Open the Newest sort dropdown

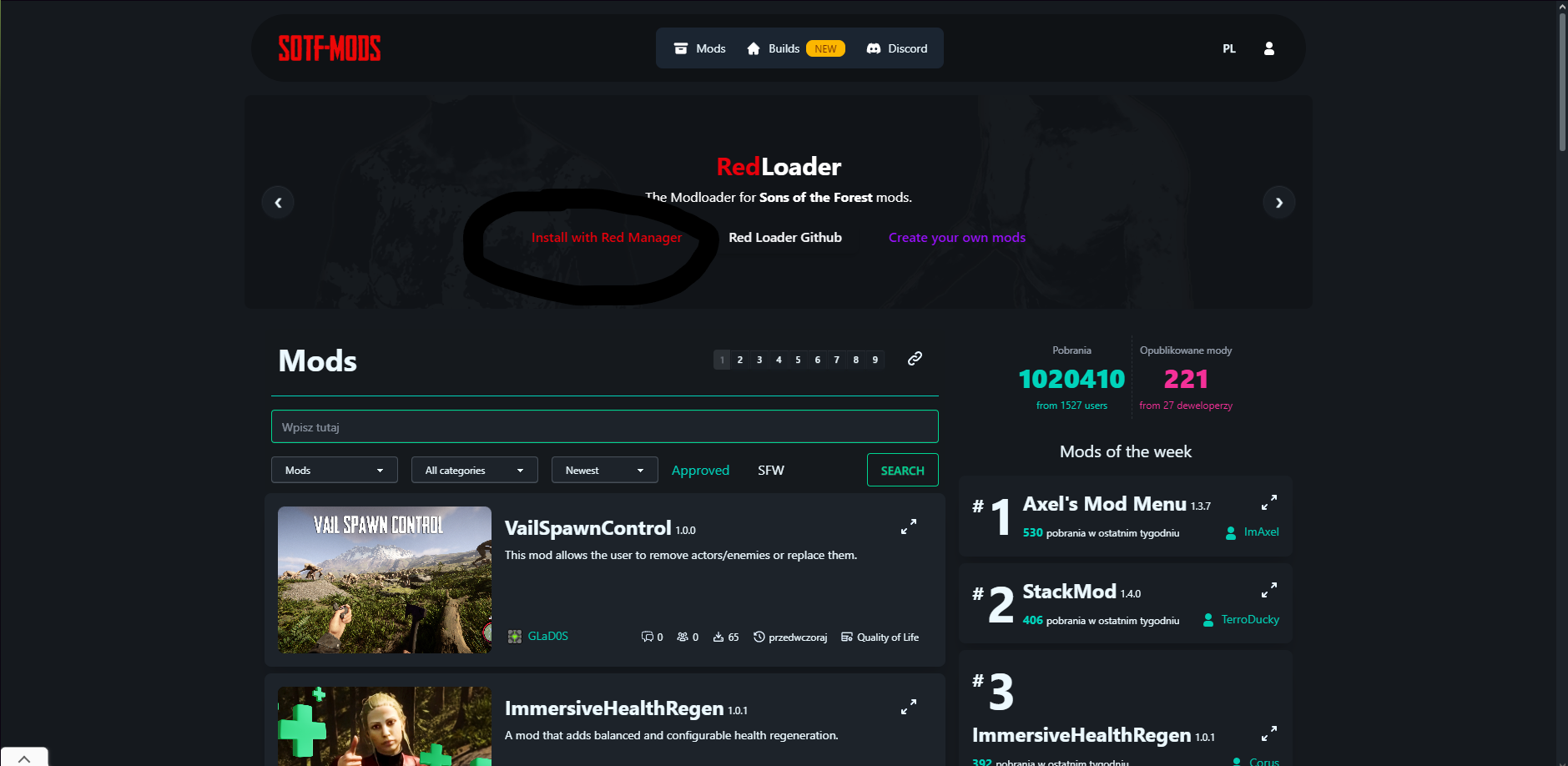point(605,470)
